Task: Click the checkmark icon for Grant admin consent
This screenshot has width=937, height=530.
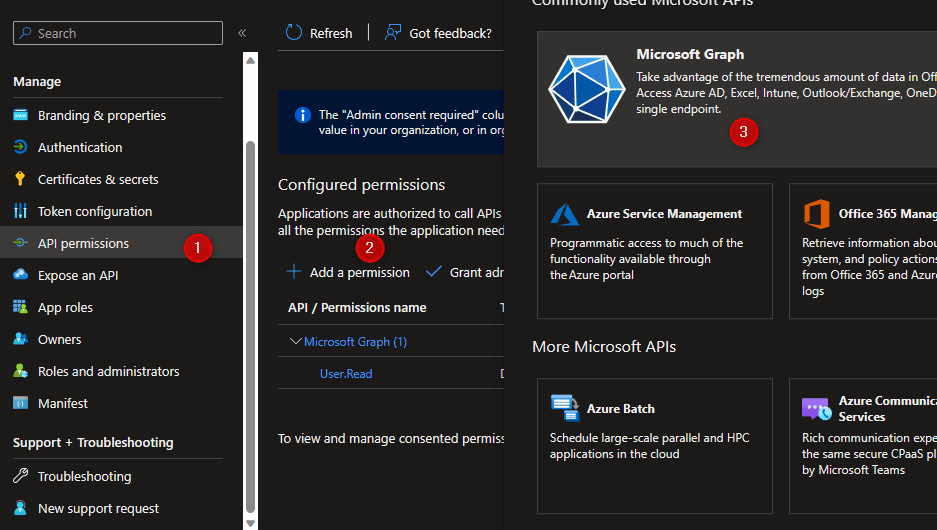Action: [x=434, y=272]
